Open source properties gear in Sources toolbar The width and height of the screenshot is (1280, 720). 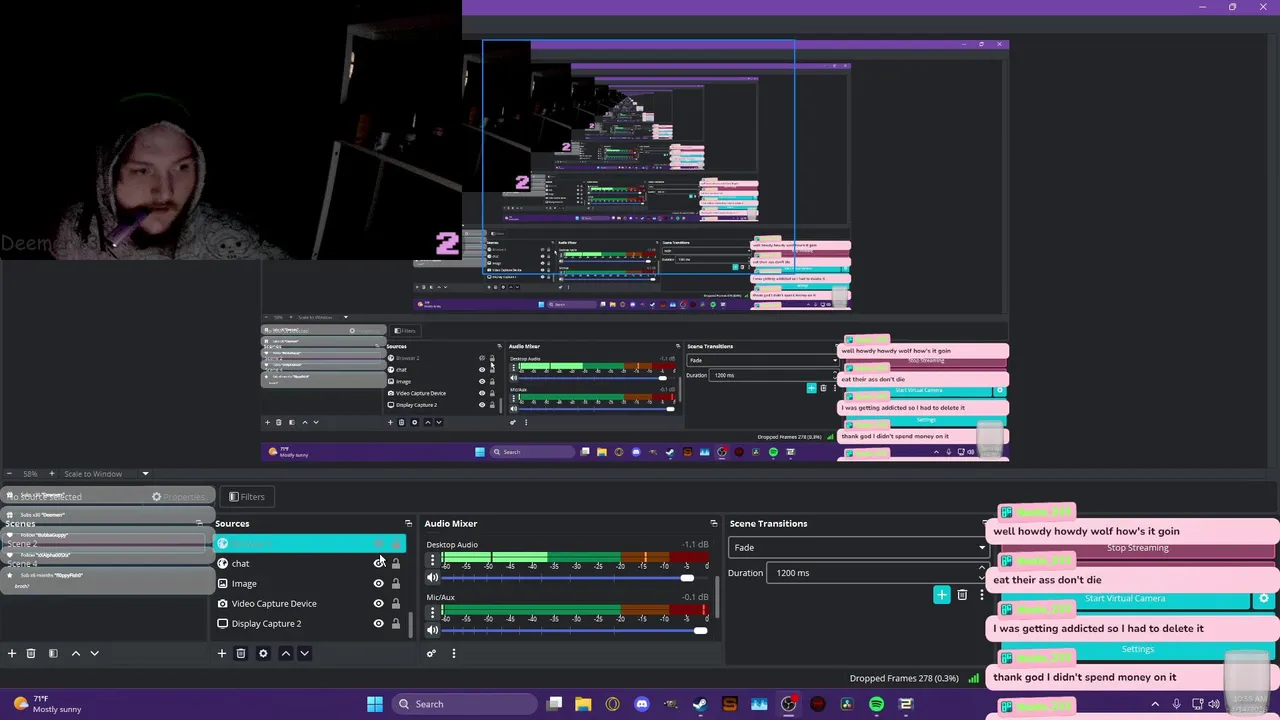point(263,653)
